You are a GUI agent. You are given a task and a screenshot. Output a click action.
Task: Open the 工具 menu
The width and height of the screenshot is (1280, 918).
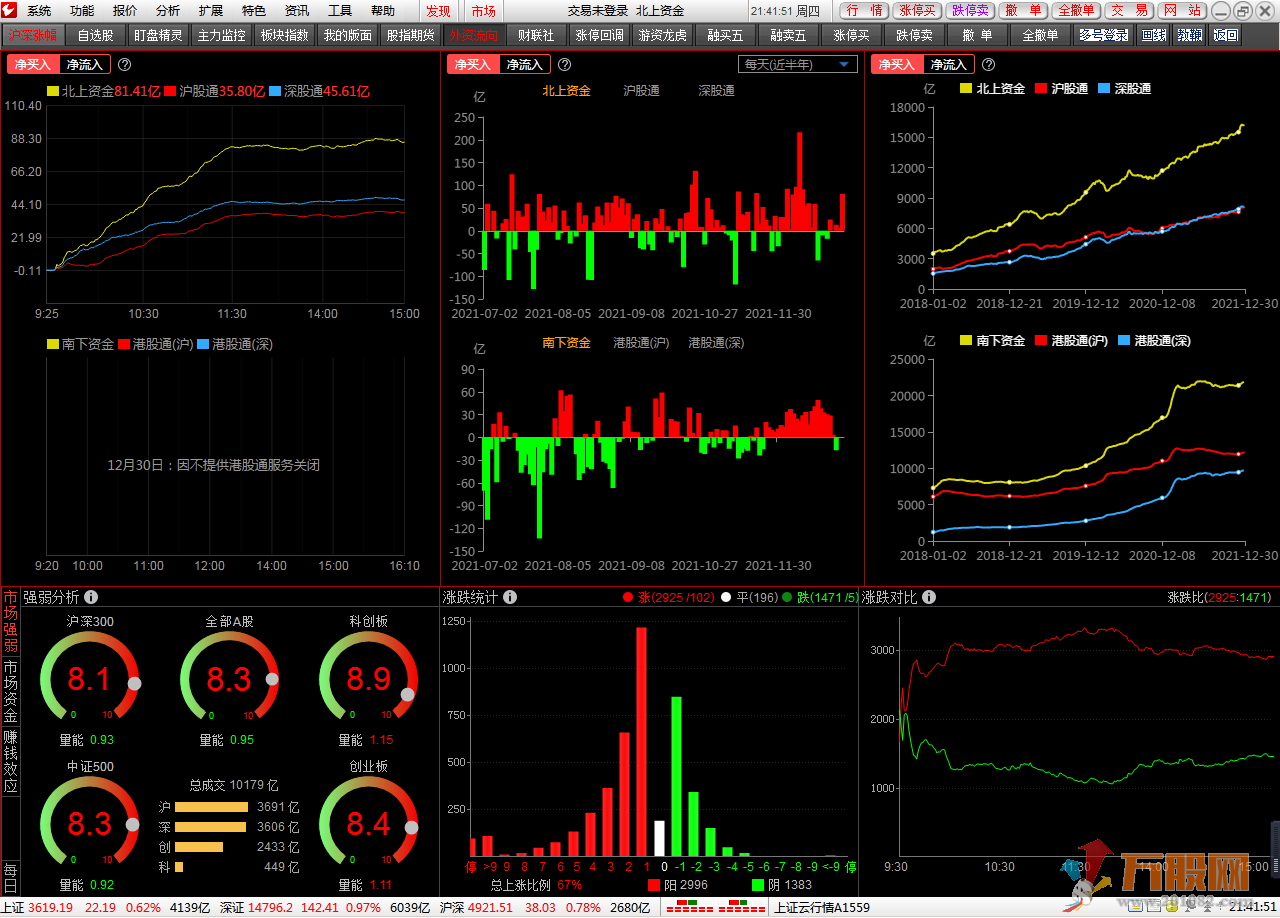(x=340, y=11)
